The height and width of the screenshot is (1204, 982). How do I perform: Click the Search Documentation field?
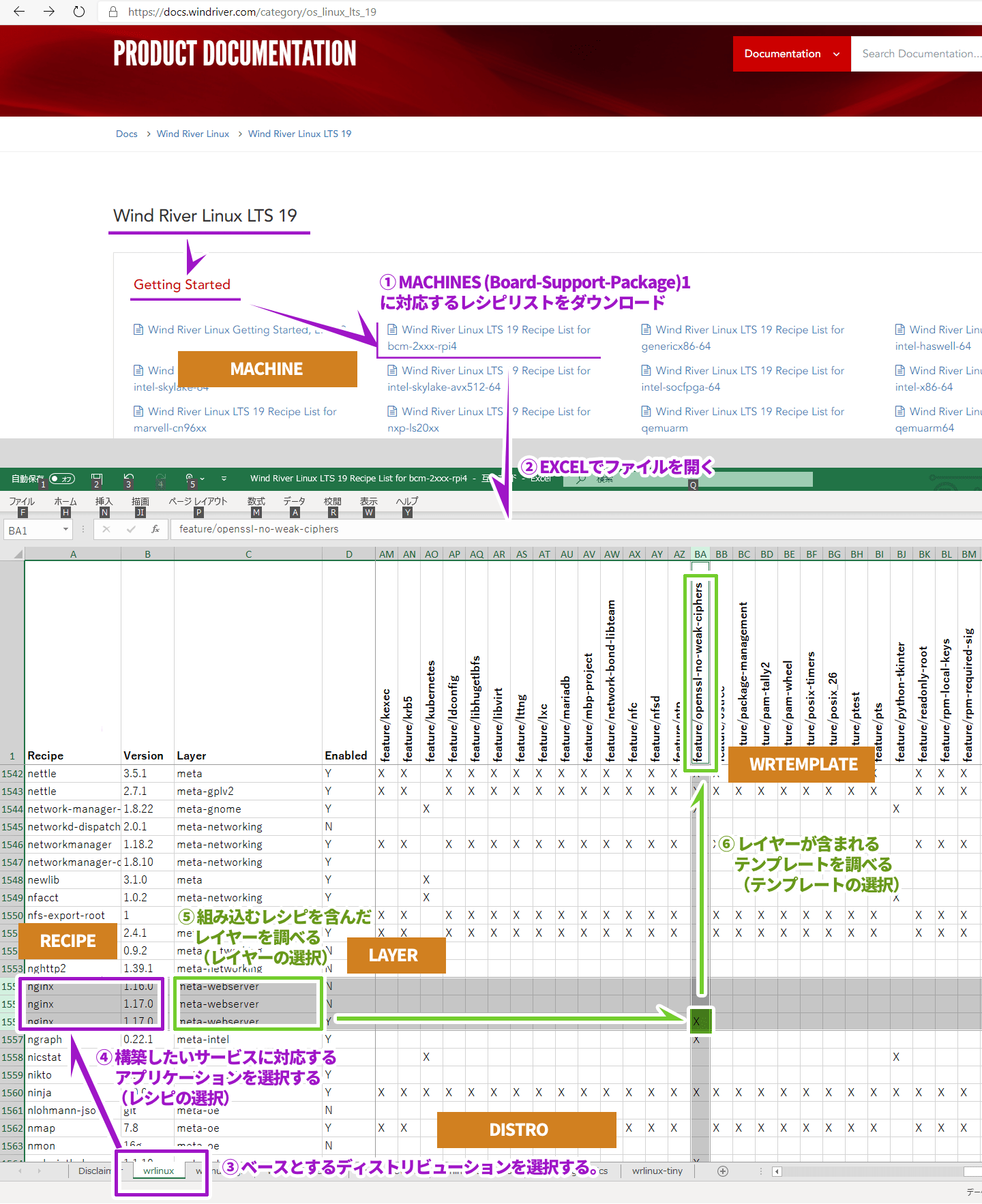click(x=917, y=54)
